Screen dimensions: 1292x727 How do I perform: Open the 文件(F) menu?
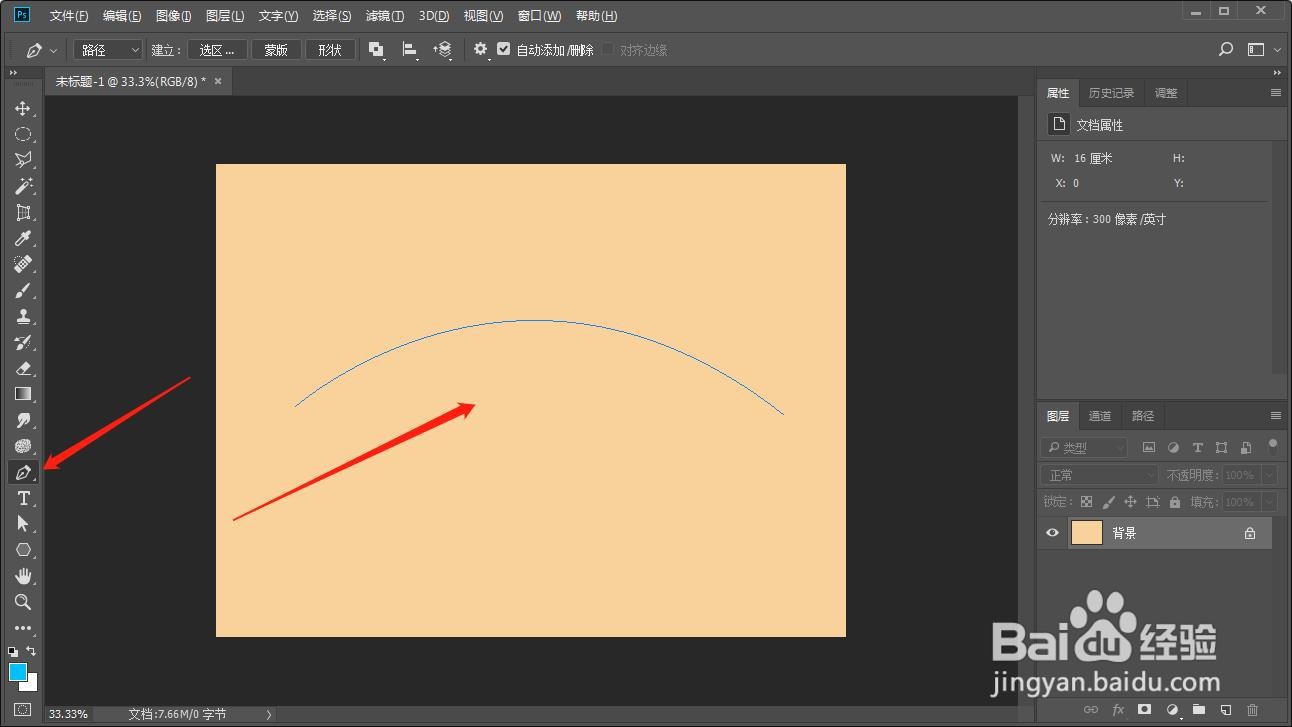(x=69, y=16)
